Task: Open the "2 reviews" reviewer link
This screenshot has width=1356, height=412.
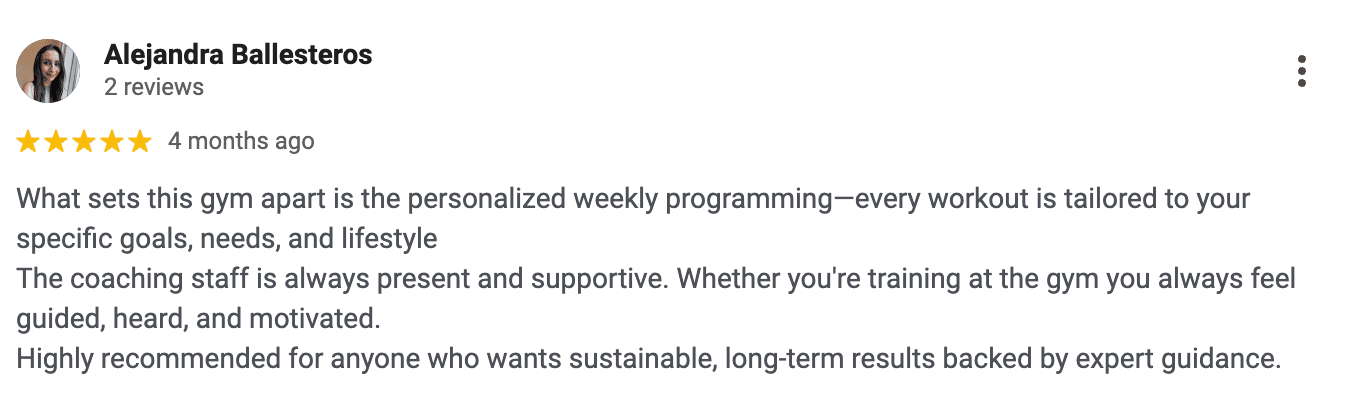Action: pyautogui.click(x=154, y=88)
